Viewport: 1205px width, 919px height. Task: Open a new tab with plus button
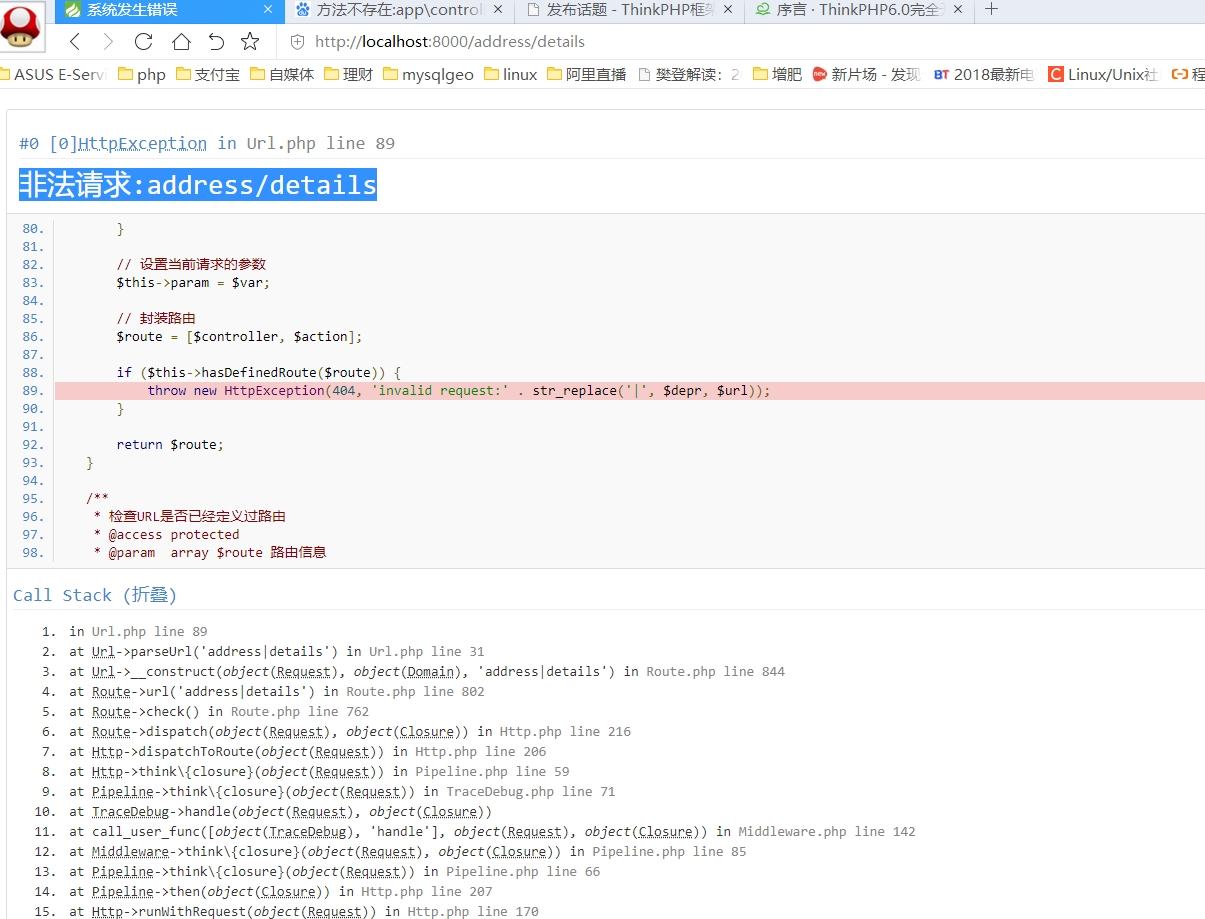991,10
